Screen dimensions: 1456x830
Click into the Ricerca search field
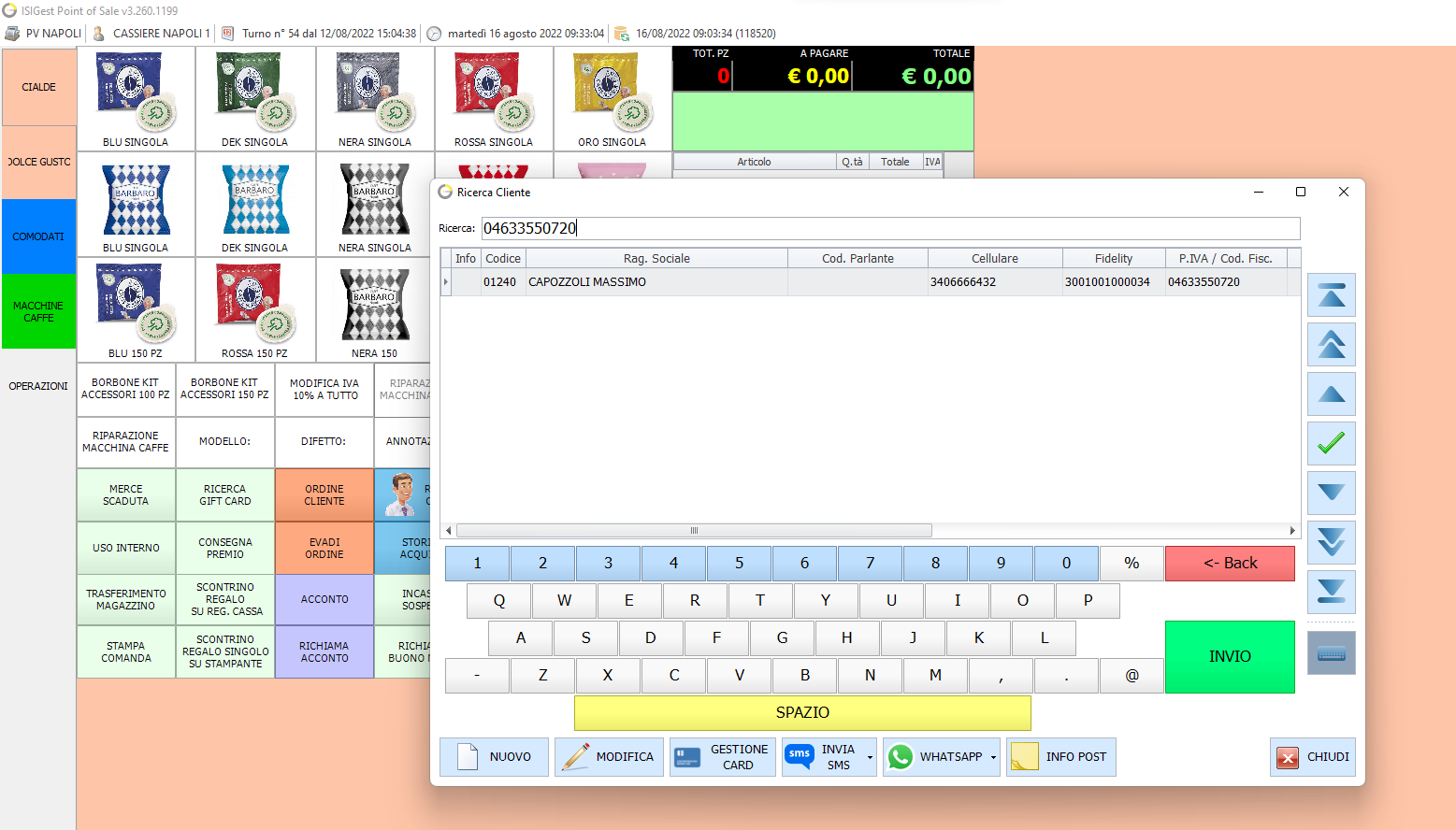coord(890,228)
